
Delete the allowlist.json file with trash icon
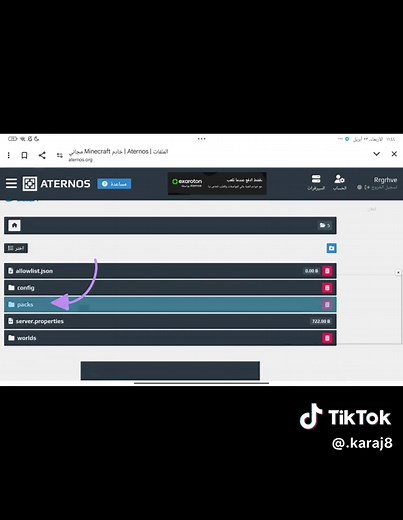pyautogui.click(x=327, y=271)
